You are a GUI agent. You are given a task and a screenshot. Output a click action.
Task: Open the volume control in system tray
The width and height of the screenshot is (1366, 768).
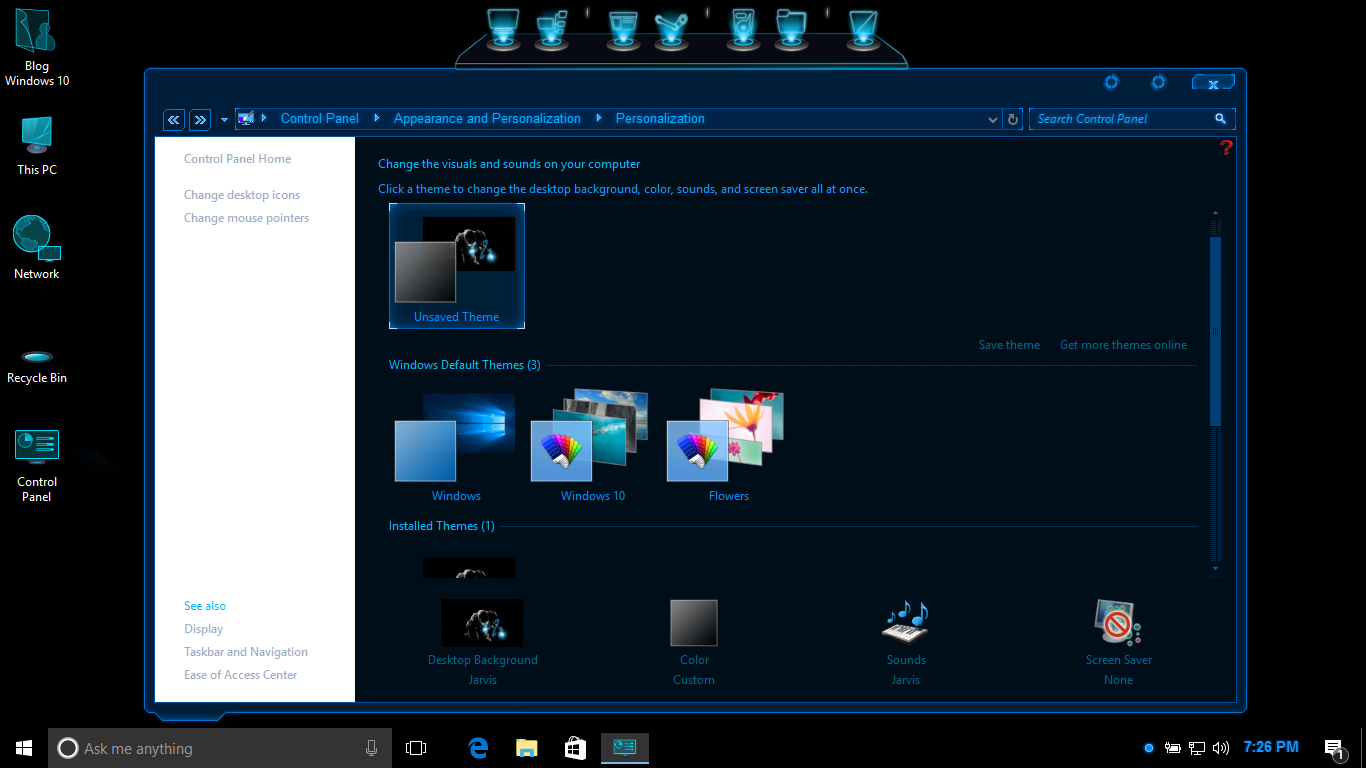[1220, 748]
